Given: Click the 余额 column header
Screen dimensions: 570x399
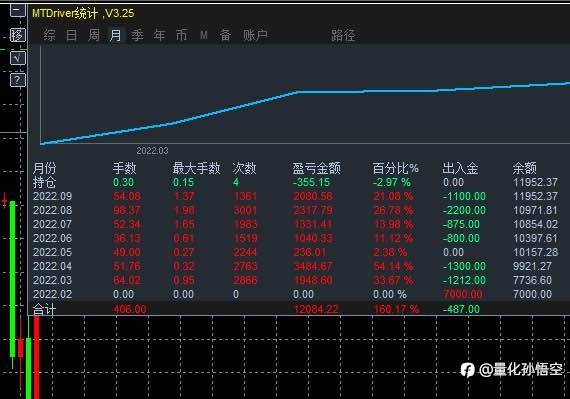Looking at the screenshot, I should coord(525,168).
